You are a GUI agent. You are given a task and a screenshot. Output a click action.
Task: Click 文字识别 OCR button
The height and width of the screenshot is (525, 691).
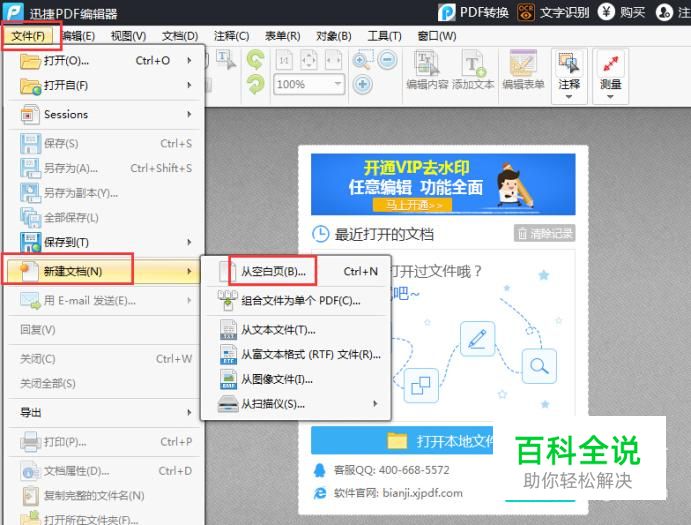(x=554, y=12)
